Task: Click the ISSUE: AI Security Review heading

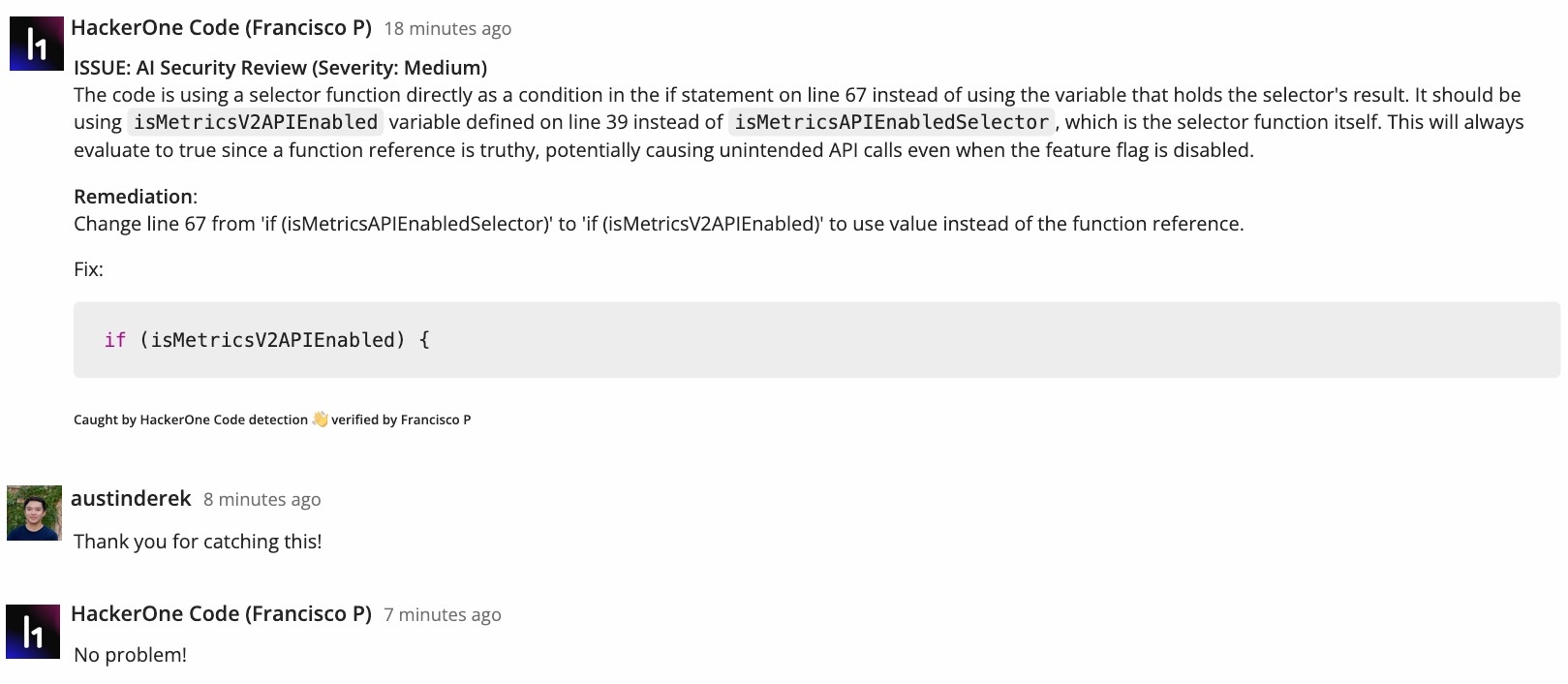Action: click(x=280, y=68)
